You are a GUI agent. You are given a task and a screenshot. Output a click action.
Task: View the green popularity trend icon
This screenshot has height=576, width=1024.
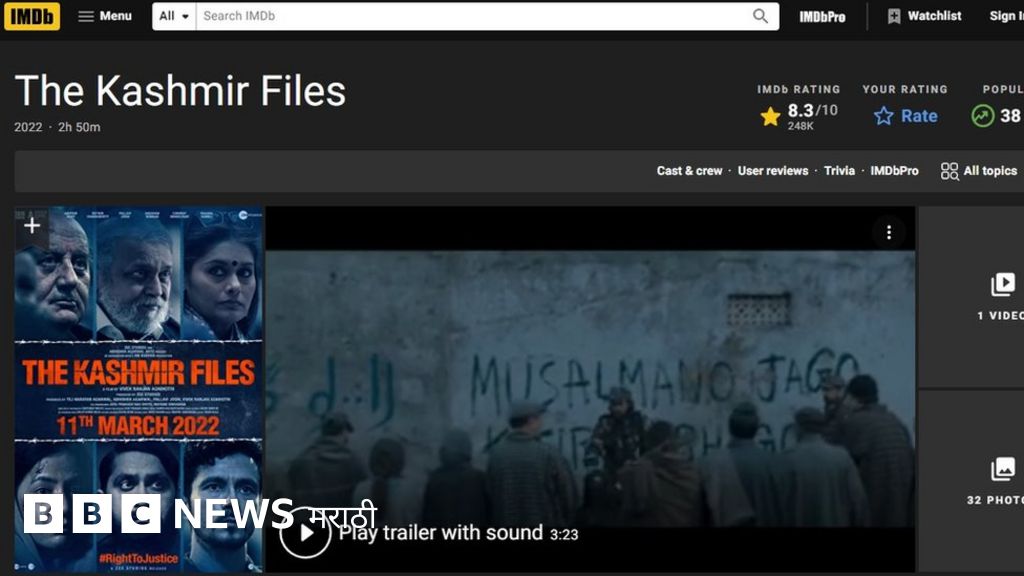pyautogui.click(x=983, y=116)
